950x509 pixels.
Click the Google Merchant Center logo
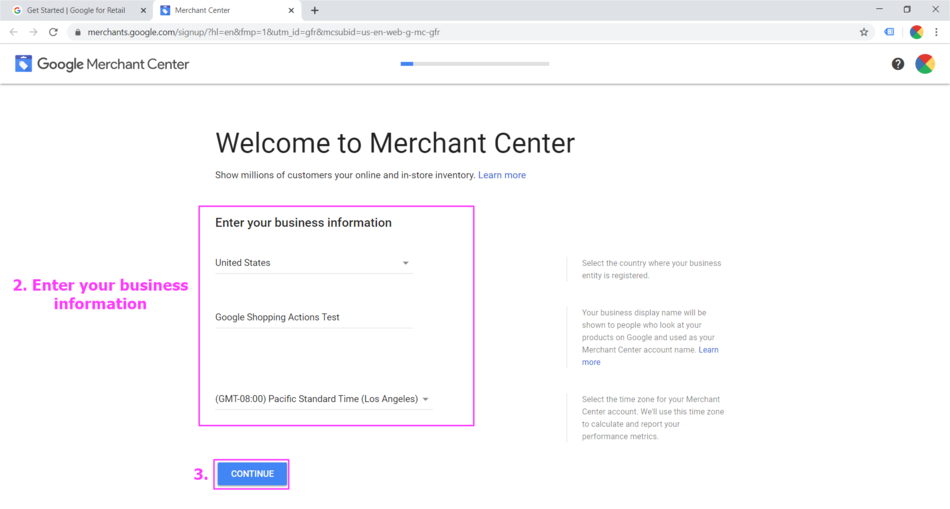[x=101, y=64]
